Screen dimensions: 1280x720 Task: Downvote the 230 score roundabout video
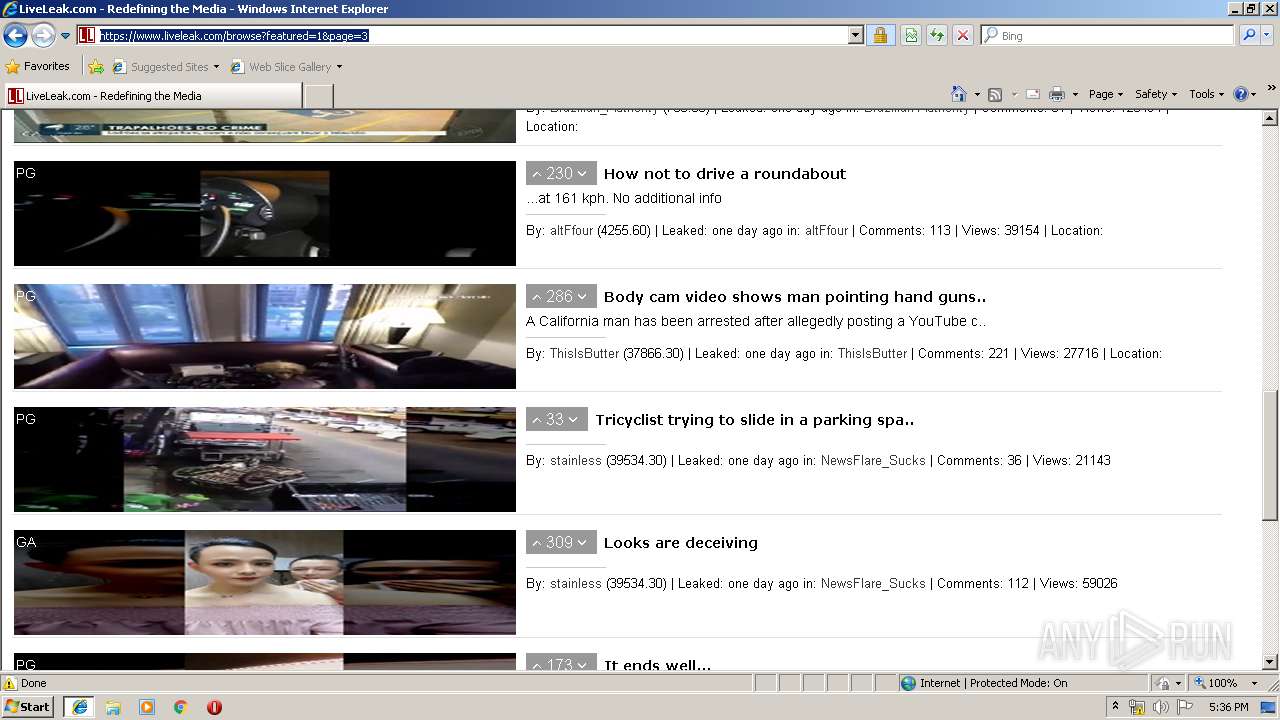tap(582, 174)
